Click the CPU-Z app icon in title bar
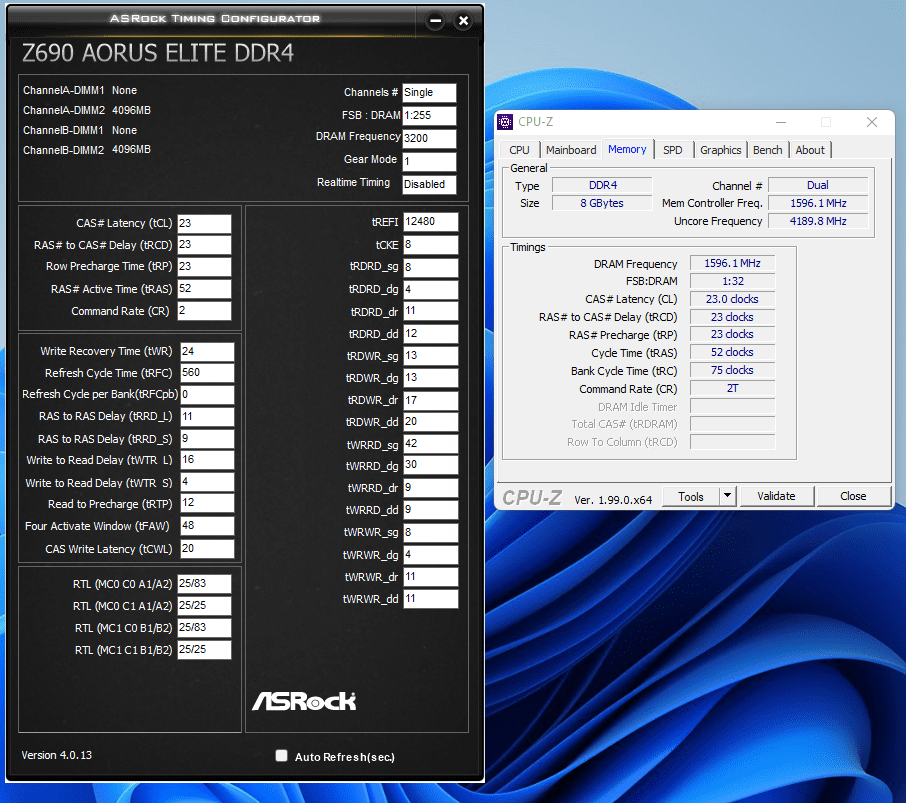Image resolution: width=906 pixels, height=803 pixels. pos(505,122)
